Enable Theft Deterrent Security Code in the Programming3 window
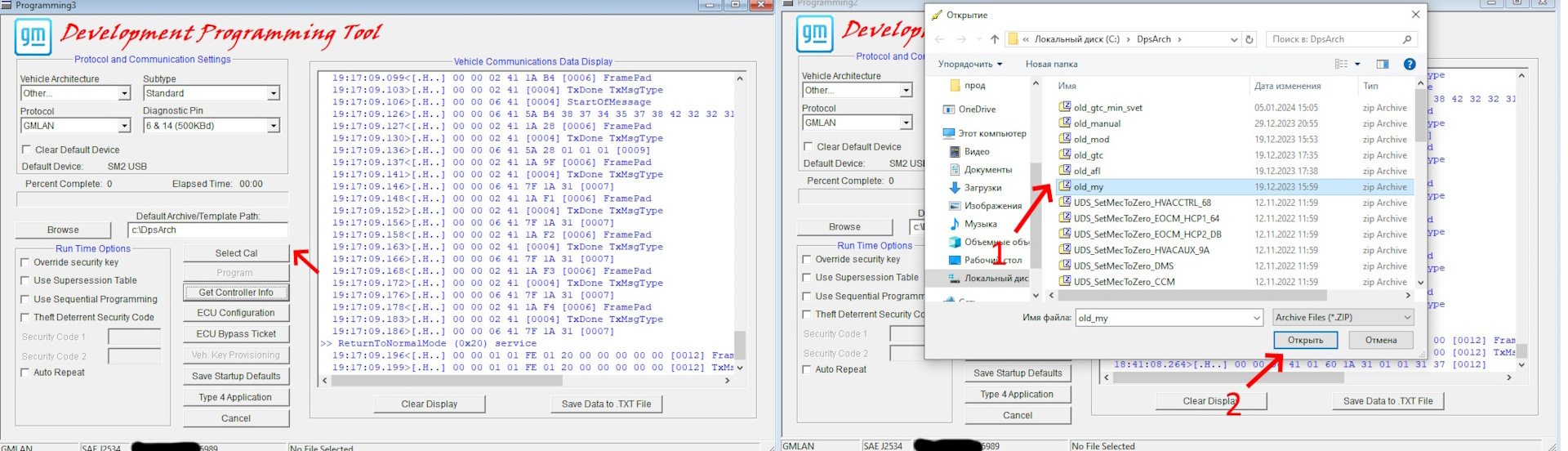The height and width of the screenshot is (451, 1568). (24, 317)
